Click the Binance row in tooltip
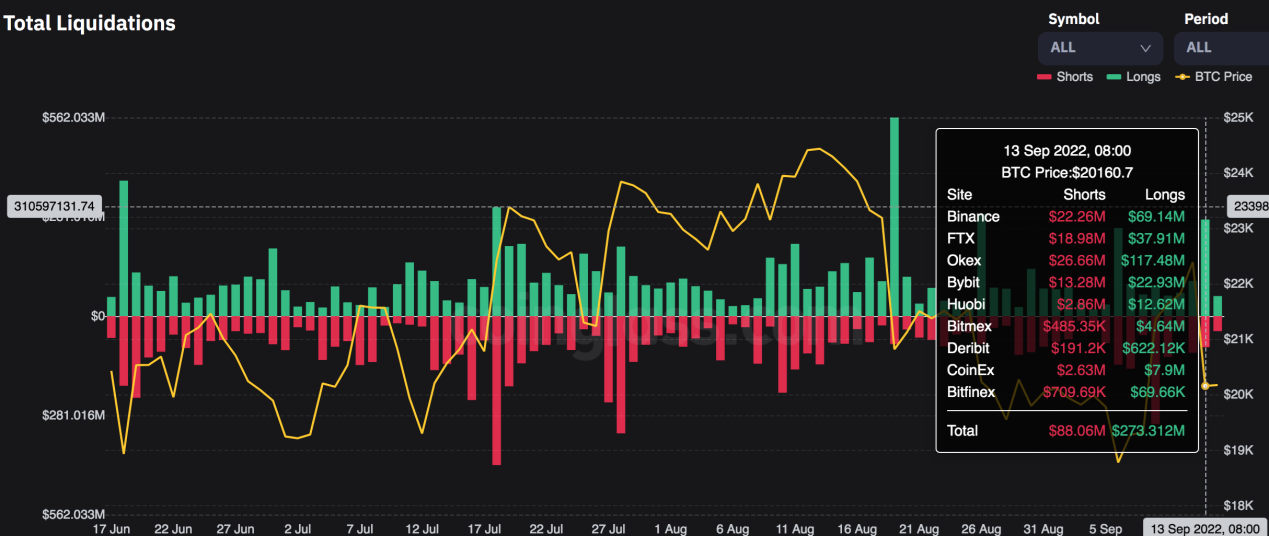The height and width of the screenshot is (536, 1269). coord(1066,216)
